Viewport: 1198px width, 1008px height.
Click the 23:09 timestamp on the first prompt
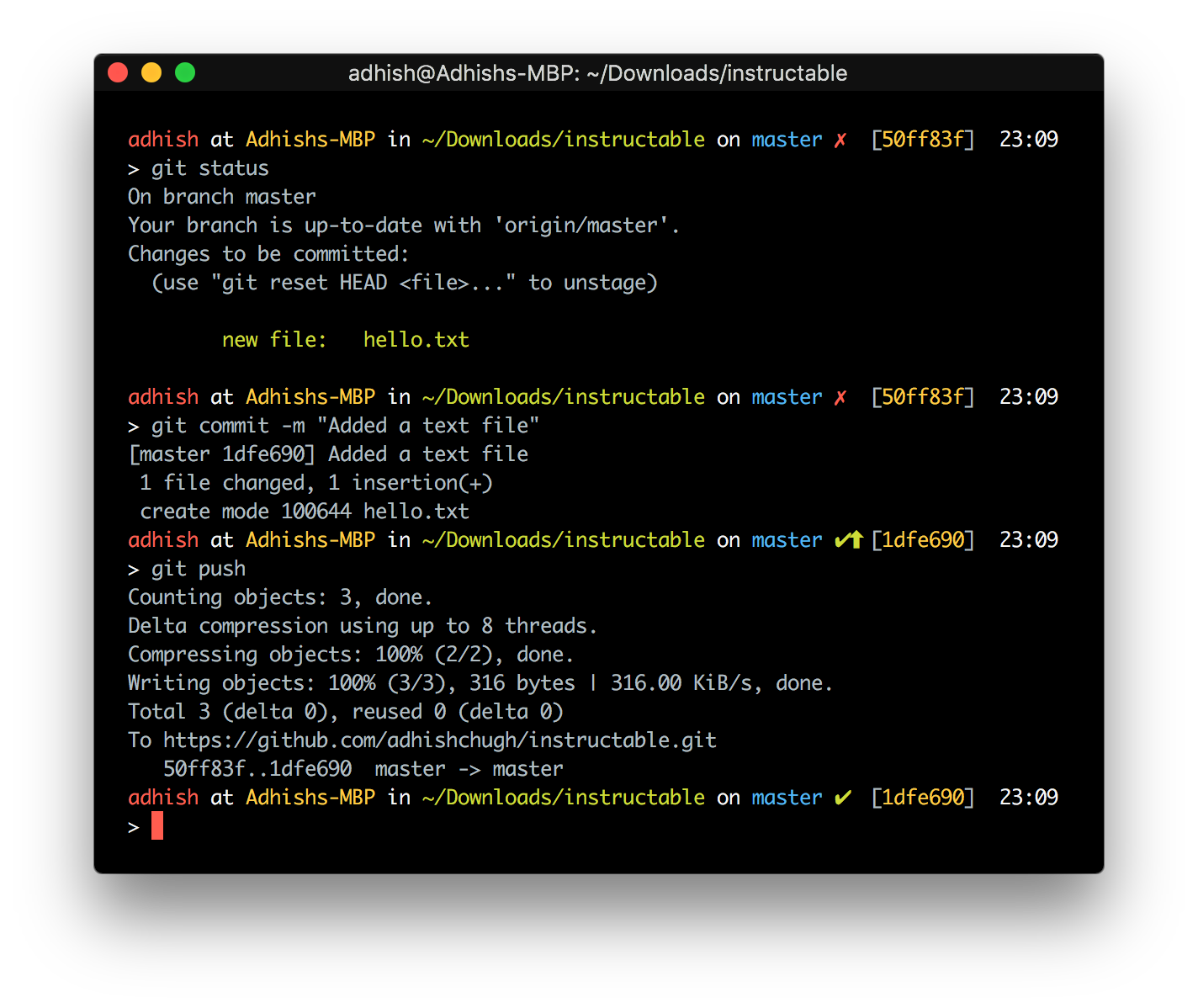point(1028,140)
